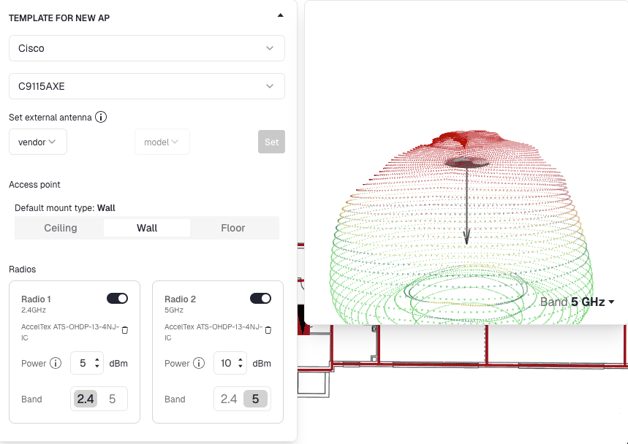Viewport: 628px width, 444px height.
Task: Toggle Radio 2 off
Action: point(260,298)
